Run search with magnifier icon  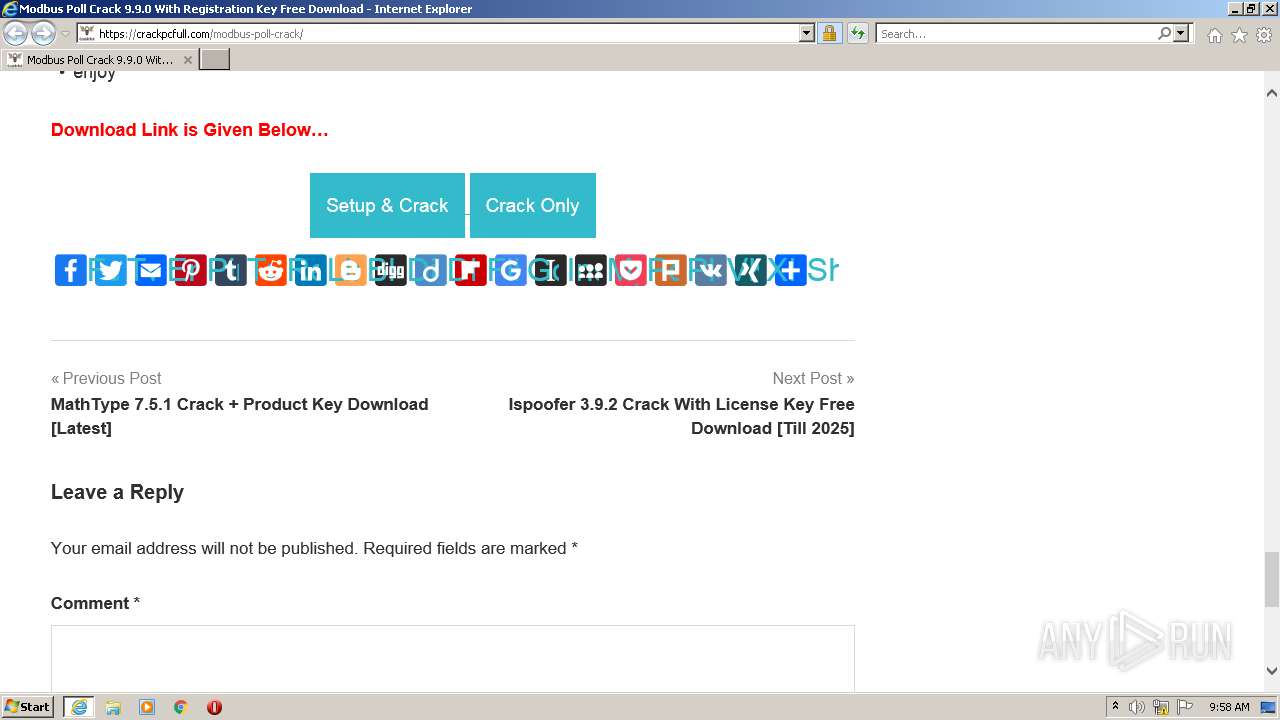[1164, 34]
